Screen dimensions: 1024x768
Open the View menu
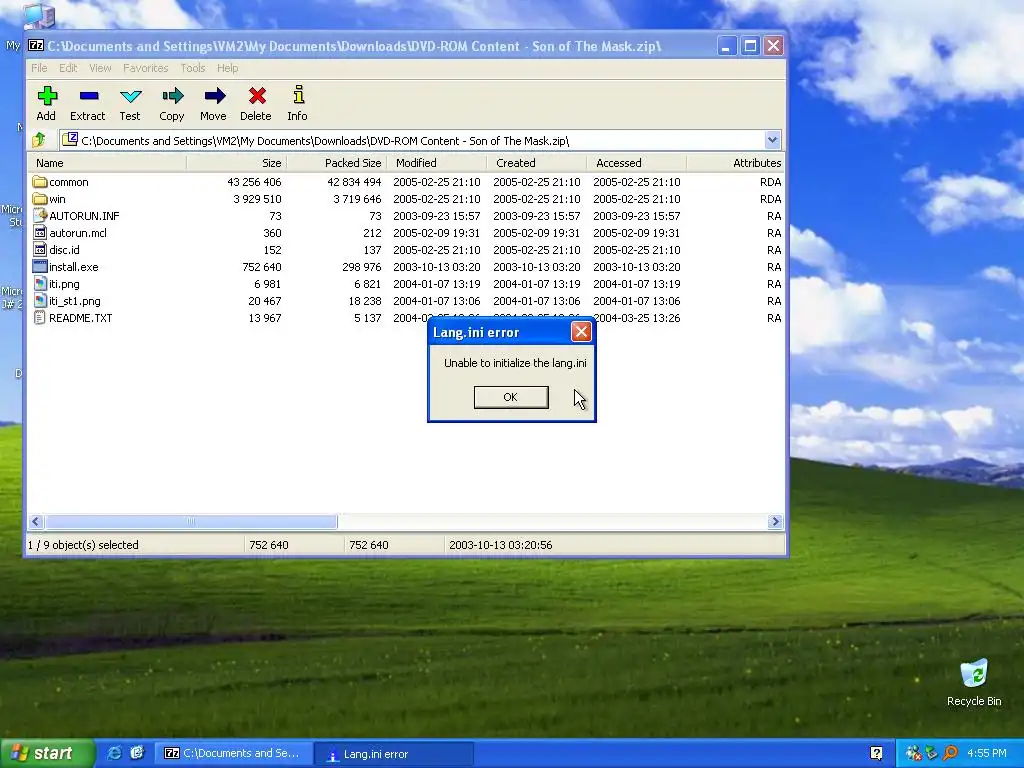tap(100, 68)
